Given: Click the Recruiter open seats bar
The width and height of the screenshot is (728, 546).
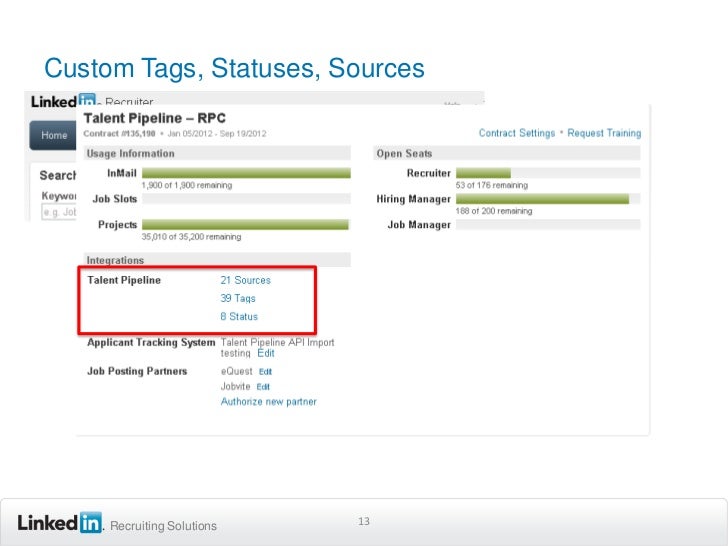Looking at the screenshot, I should [548, 173].
